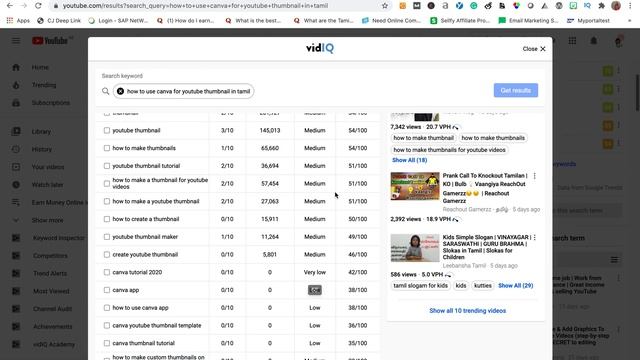Open more bookmarks overflow chevron
The width and height of the screenshot is (640, 360).
(x=629, y=20)
